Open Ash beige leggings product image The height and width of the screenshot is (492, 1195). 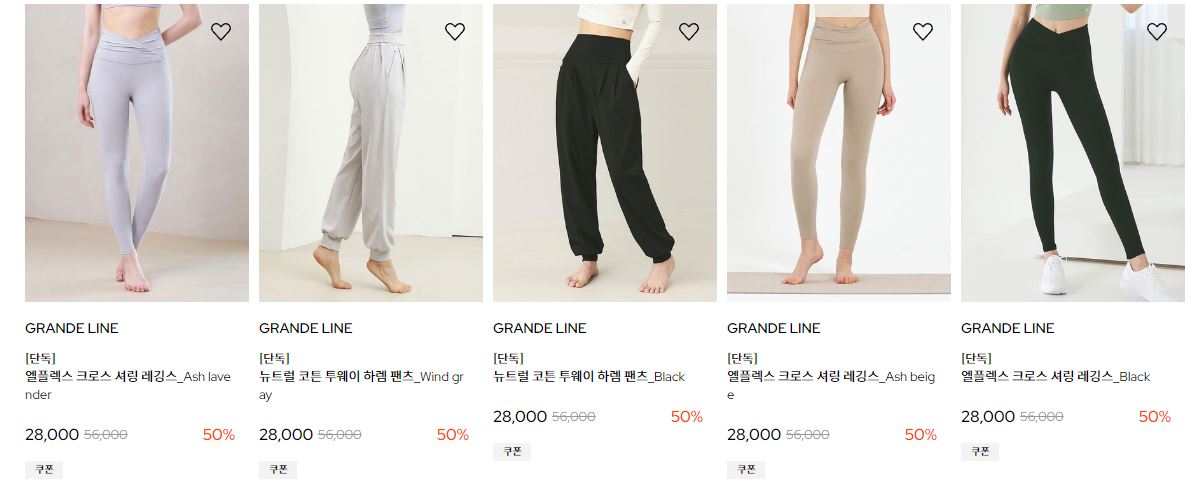[838, 152]
